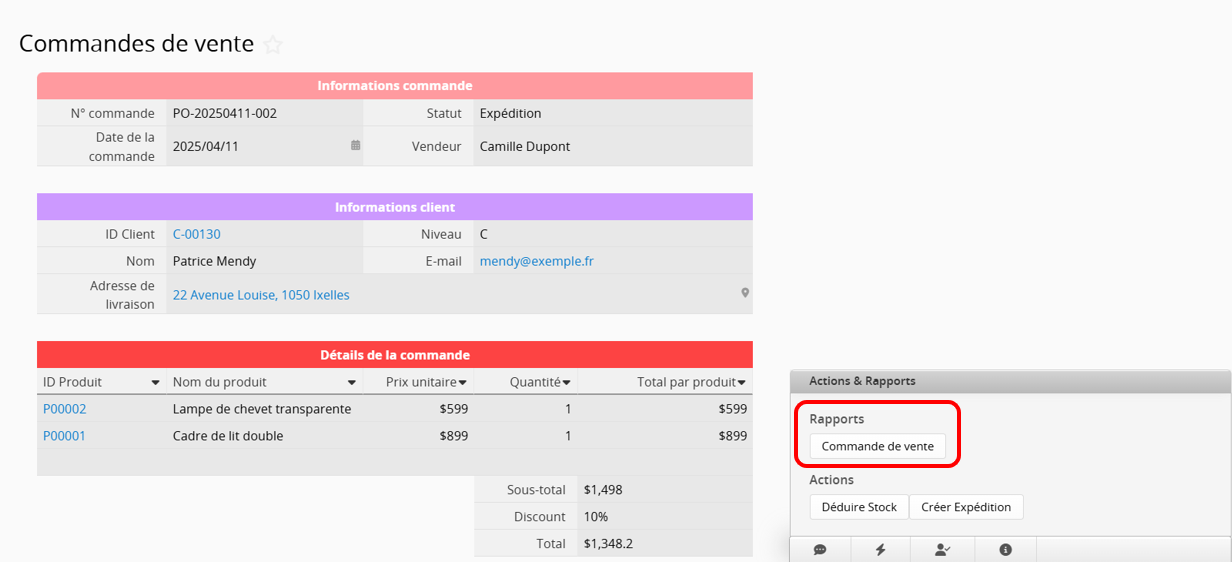The height and width of the screenshot is (562, 1232).
Task: Click the map pin icon in delivery address
Action: 745,294
